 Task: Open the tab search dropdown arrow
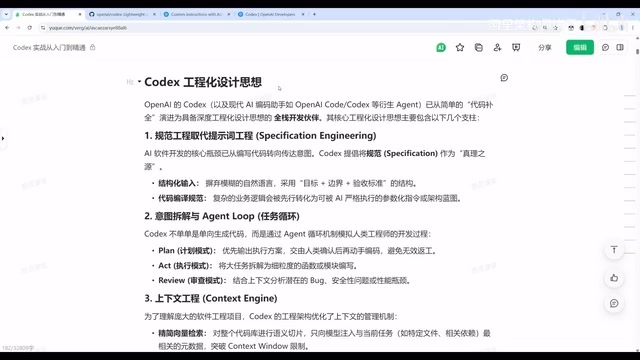coord(6,14)
